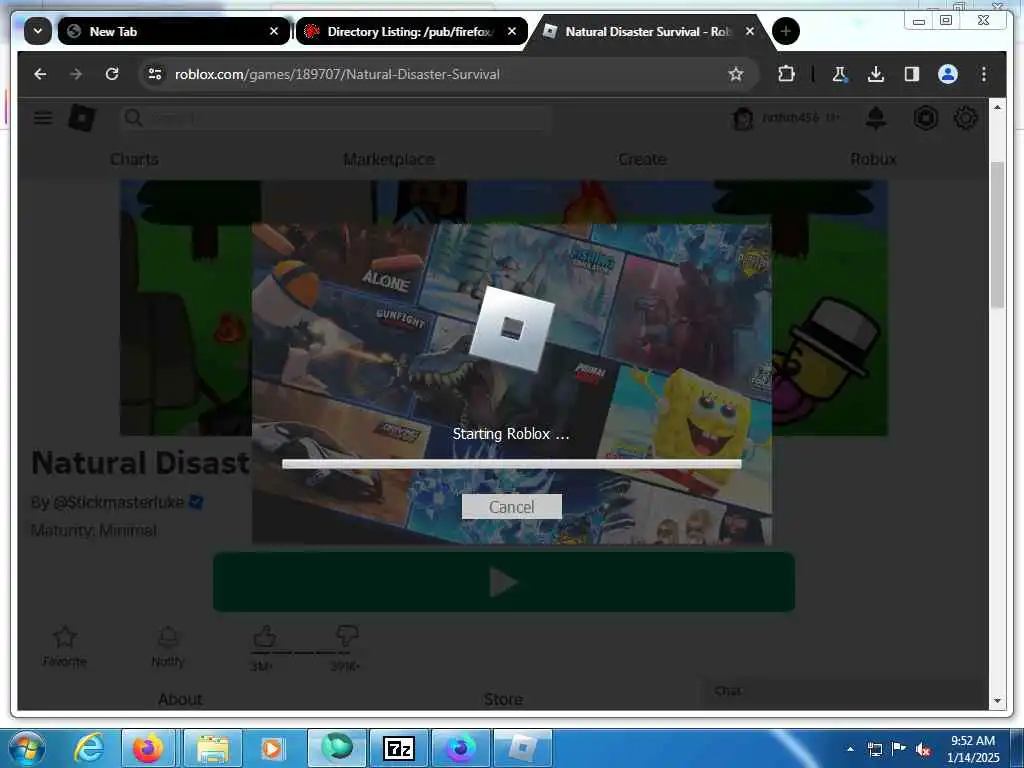Open Chrome Labs flask icon

[x=840, y=74]
